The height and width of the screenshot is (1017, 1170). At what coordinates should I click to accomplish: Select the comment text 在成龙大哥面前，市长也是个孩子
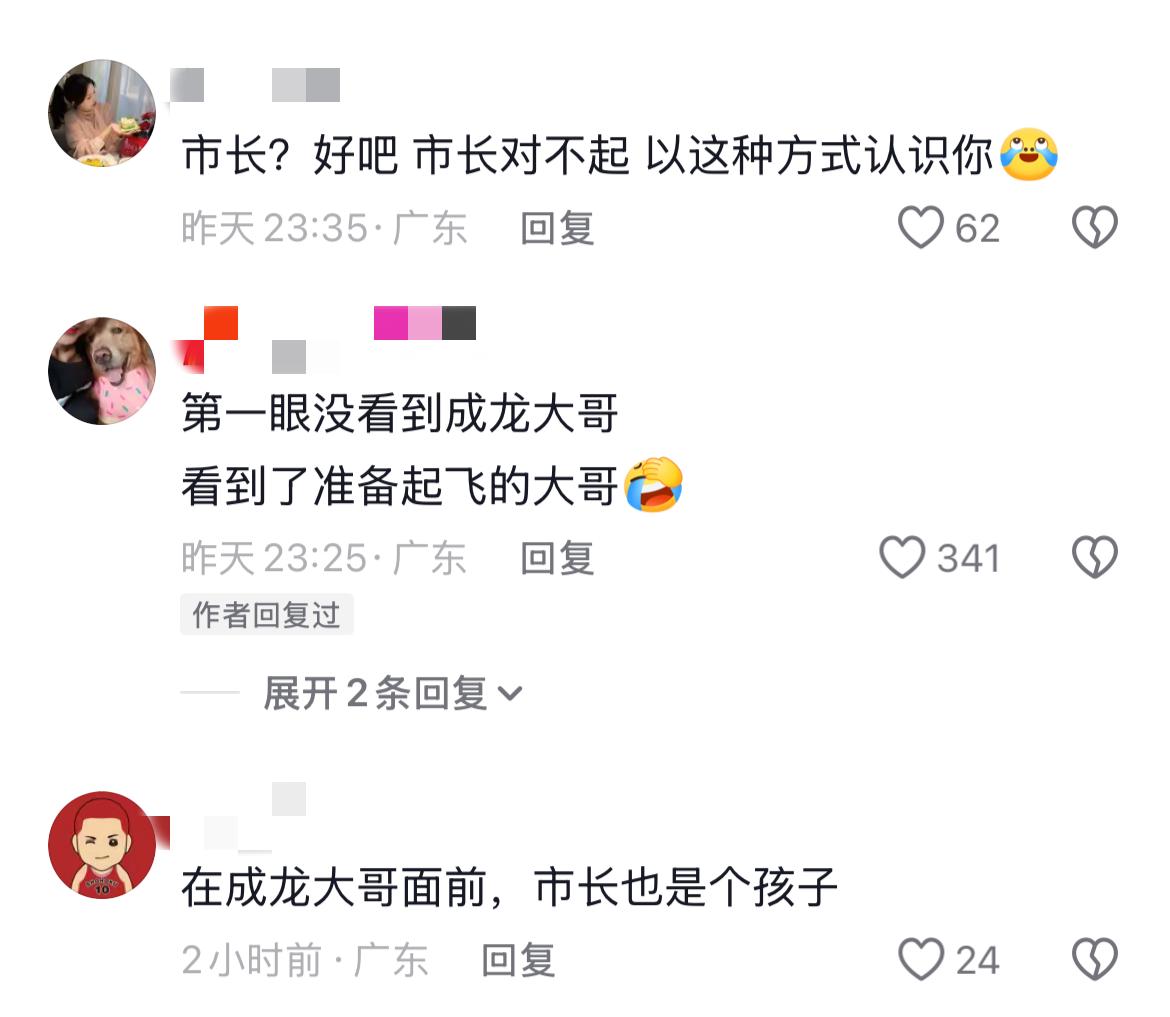tap(510, 887)
